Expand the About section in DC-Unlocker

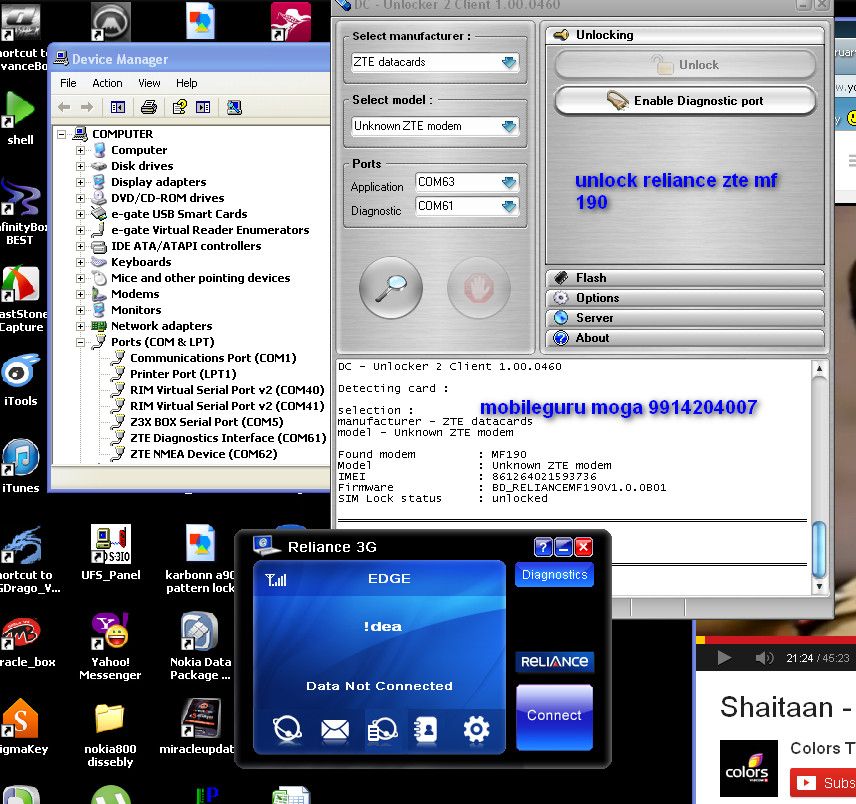point(685,338)
